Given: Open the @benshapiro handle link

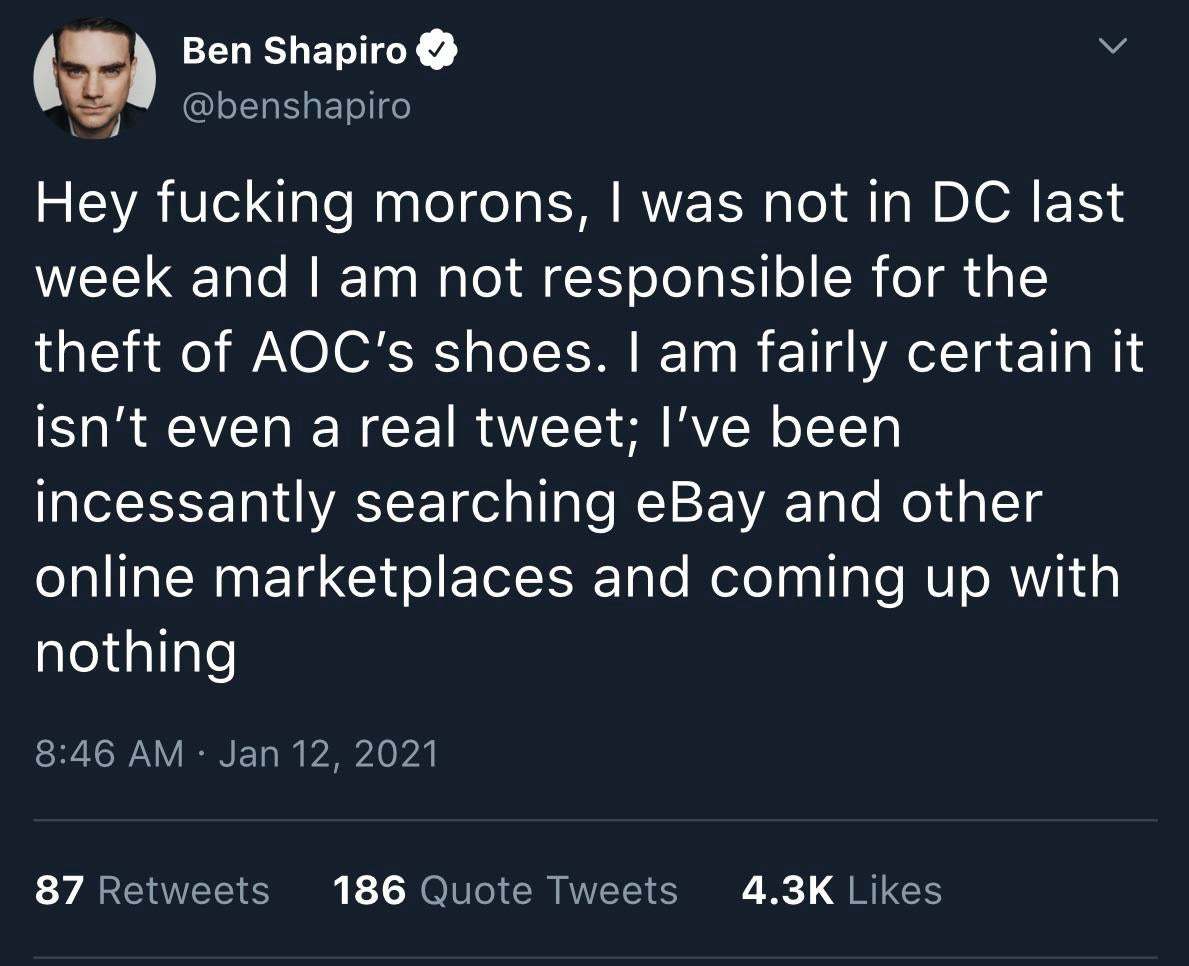Looking at the screenshot, I should point(296,105).
